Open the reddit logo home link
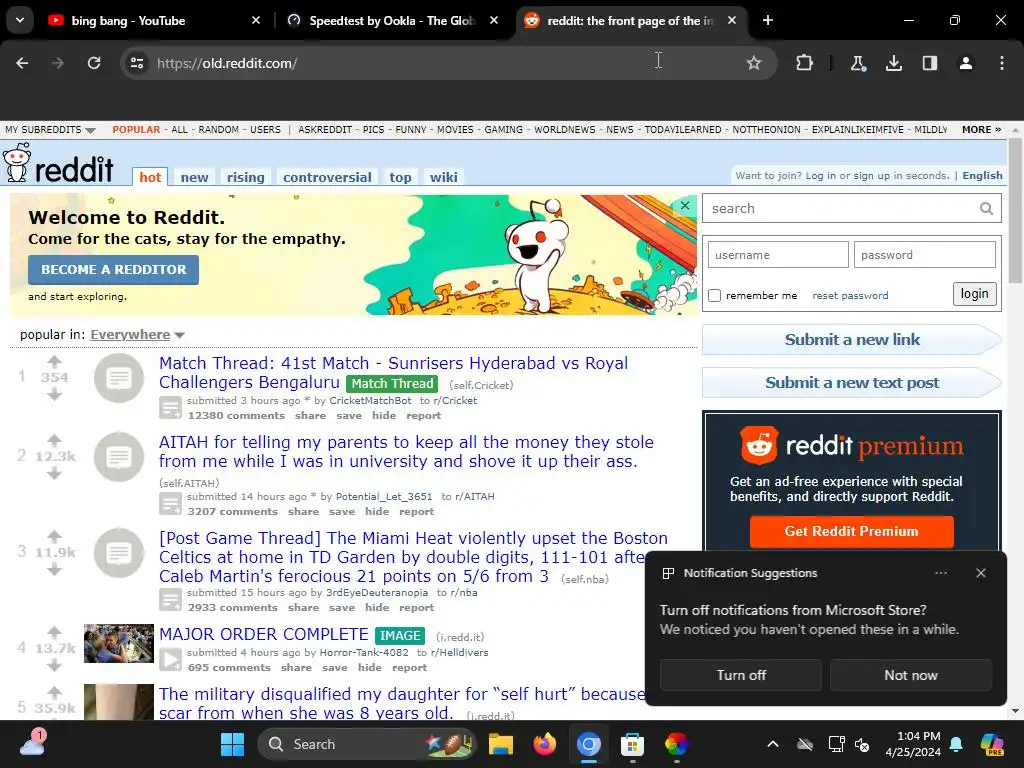This screenshot has height=768, width=1024. pos(59,164)
